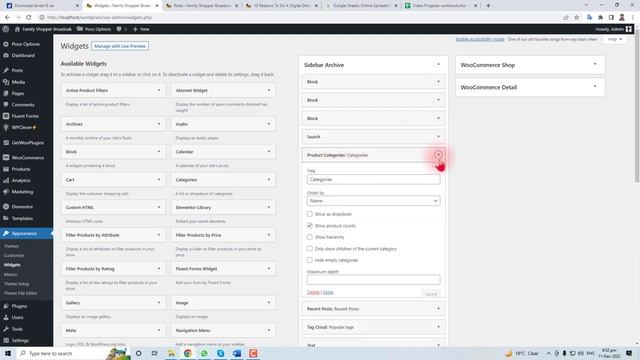Click the Windows taskbar search box
Screen dimensions: 640x360
tap(65, 353)
